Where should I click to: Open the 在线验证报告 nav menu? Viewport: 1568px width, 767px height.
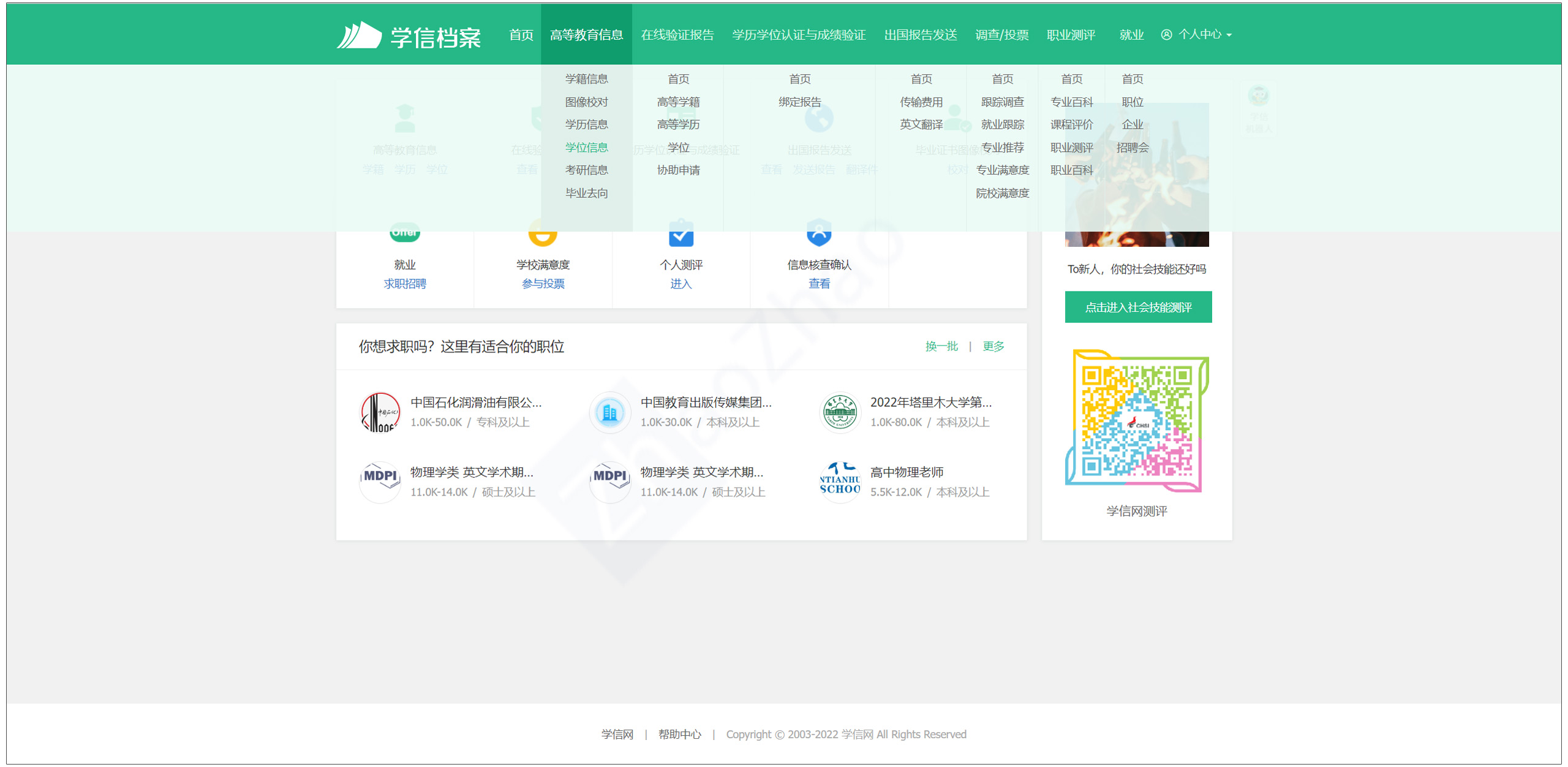coord(677,35)
